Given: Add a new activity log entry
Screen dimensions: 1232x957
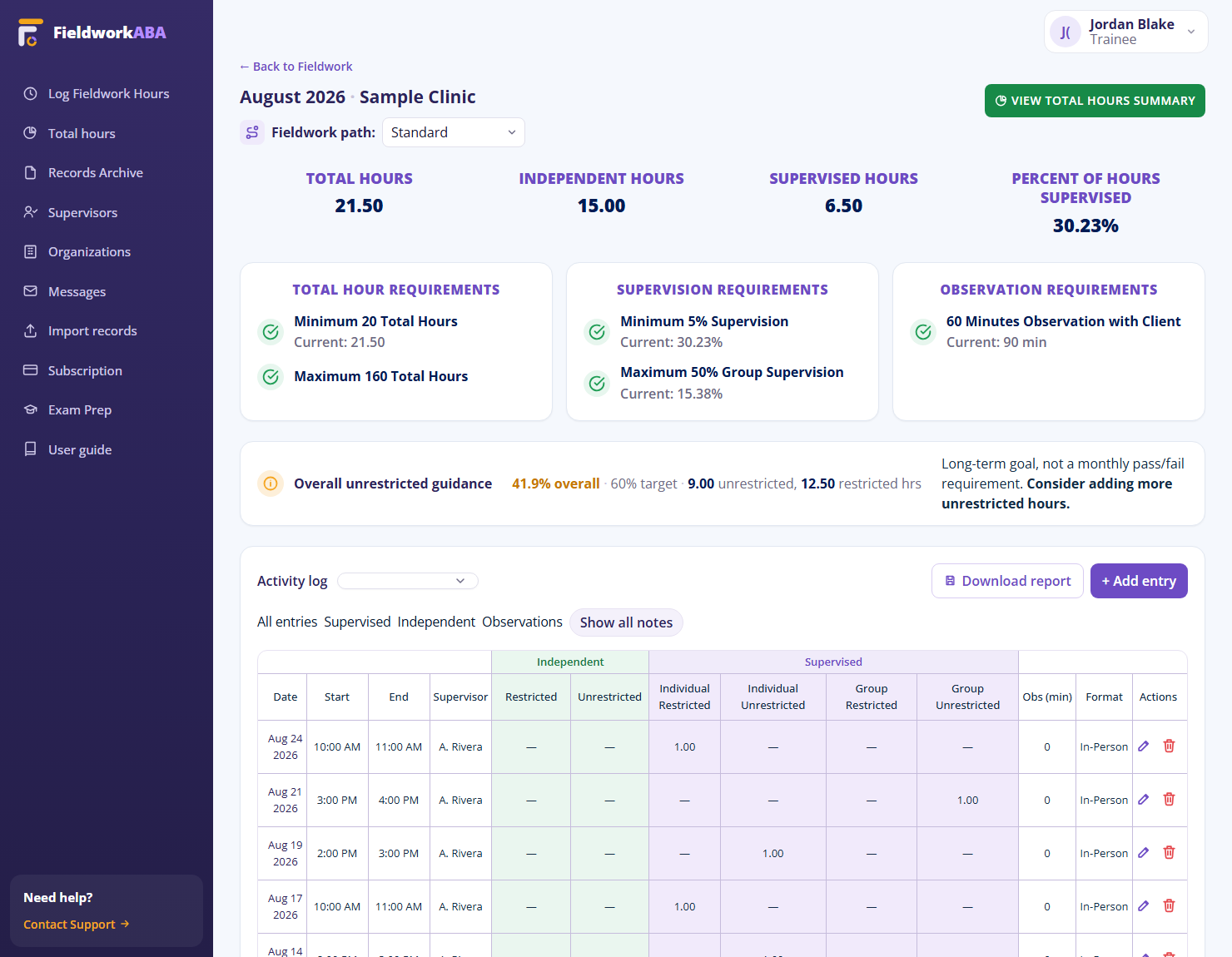Looking at the screenshot, I should (x=1139, y=581).
